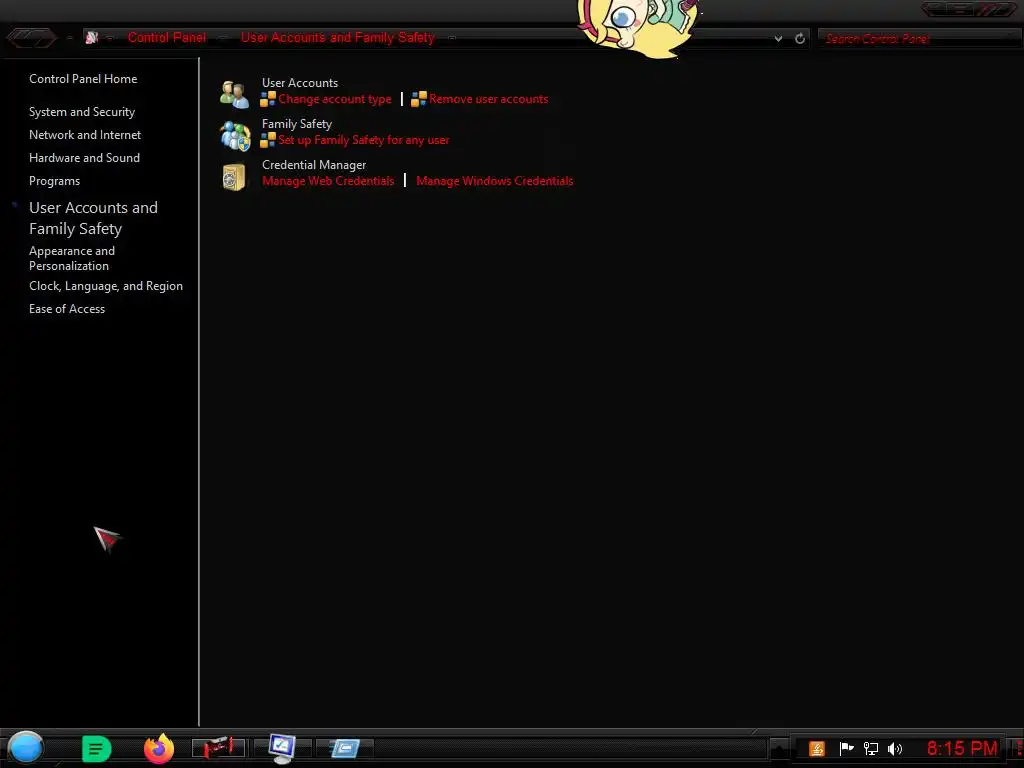Open the Credential Manager safe icon
The height and width of the screenshot is (768, 1024).
[x=234, y=177]
